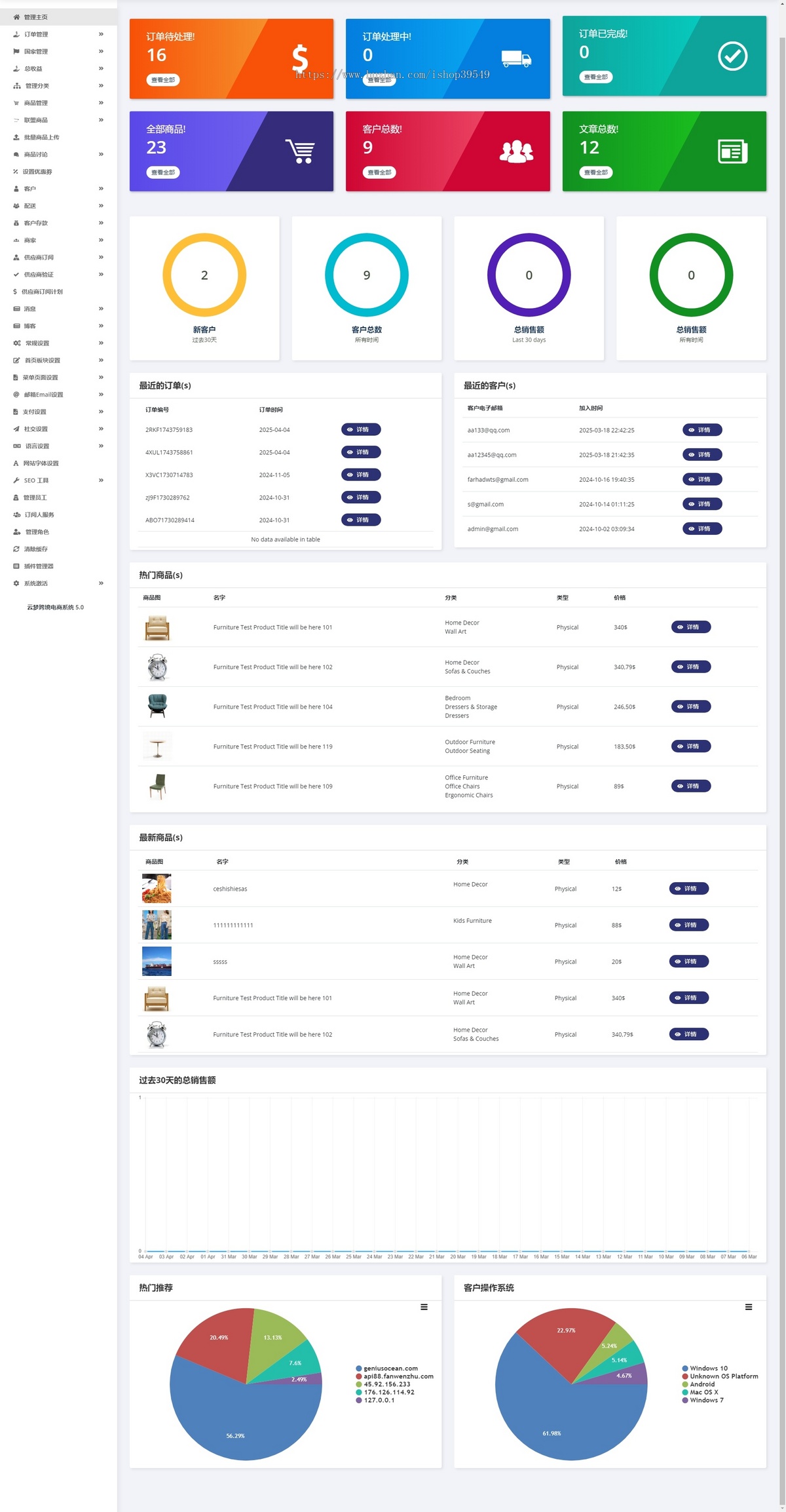
Task: Click the speech bubble icon for 商品讨论
Action: tap(16, 155)
